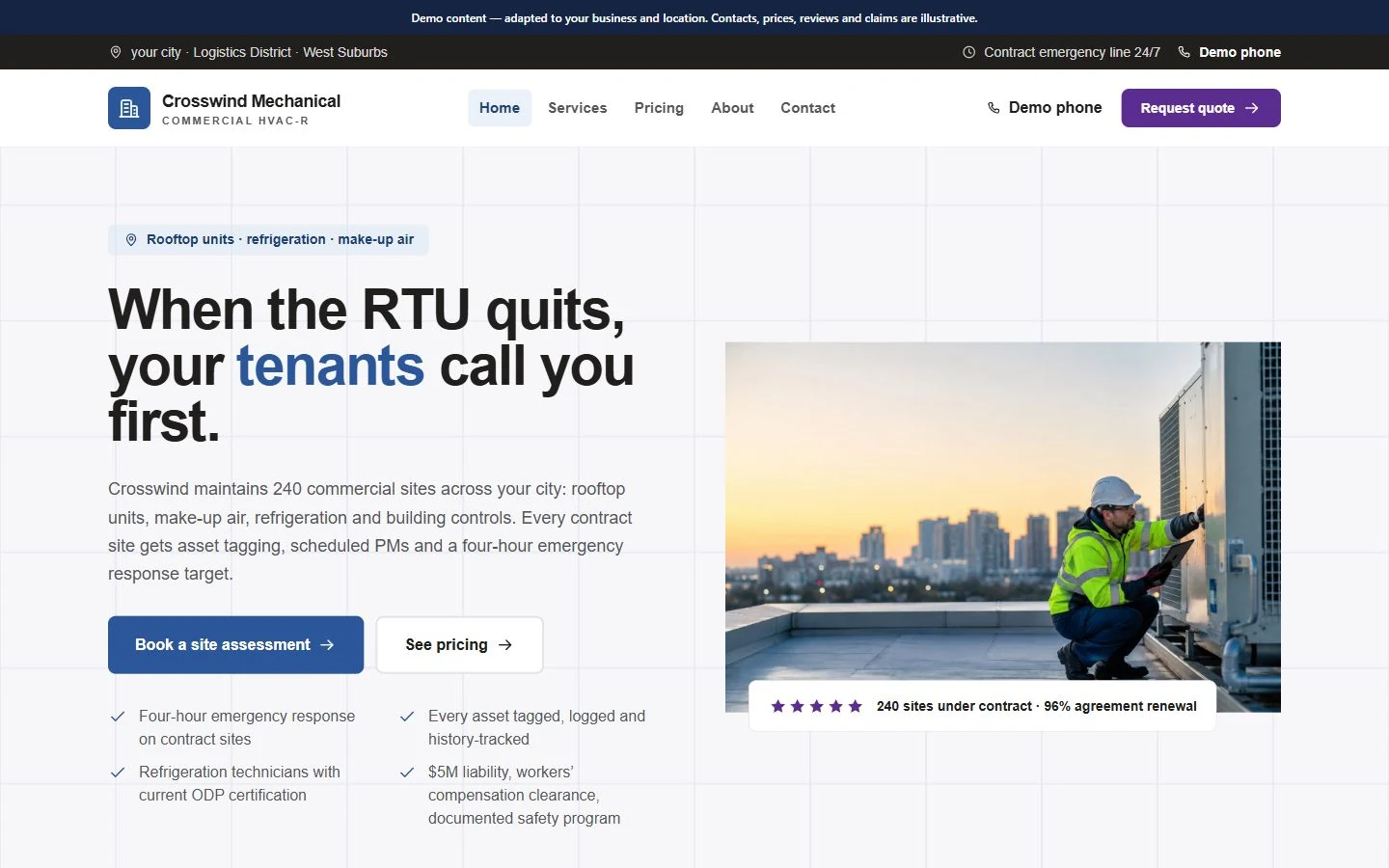The height and width of the screenshot is (868, 1389).
Task: Click checkmark beside Every asset tagged
Action: (407, 717)
